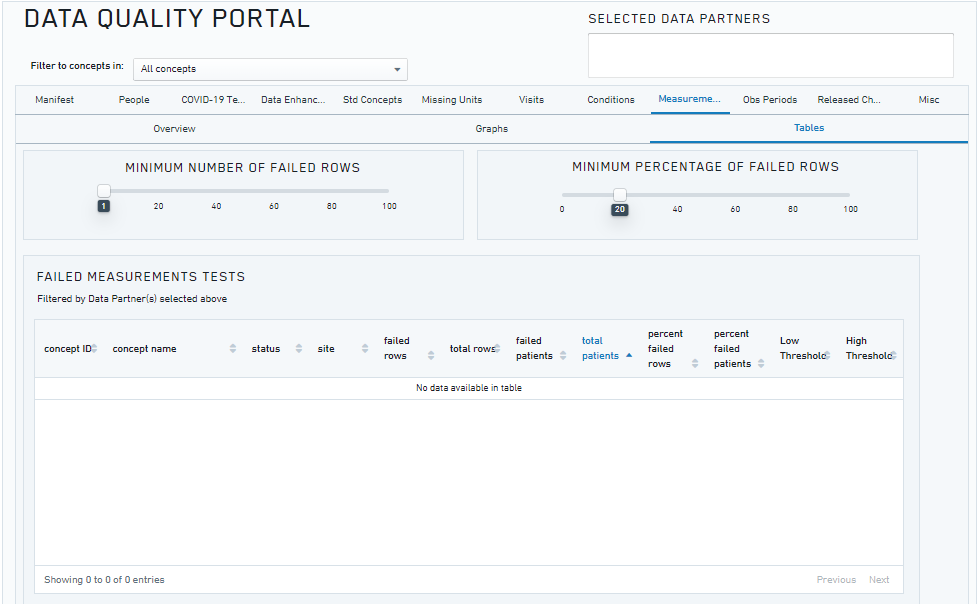
Task: Switch to the Graphs tab
Action: point(492,128)
